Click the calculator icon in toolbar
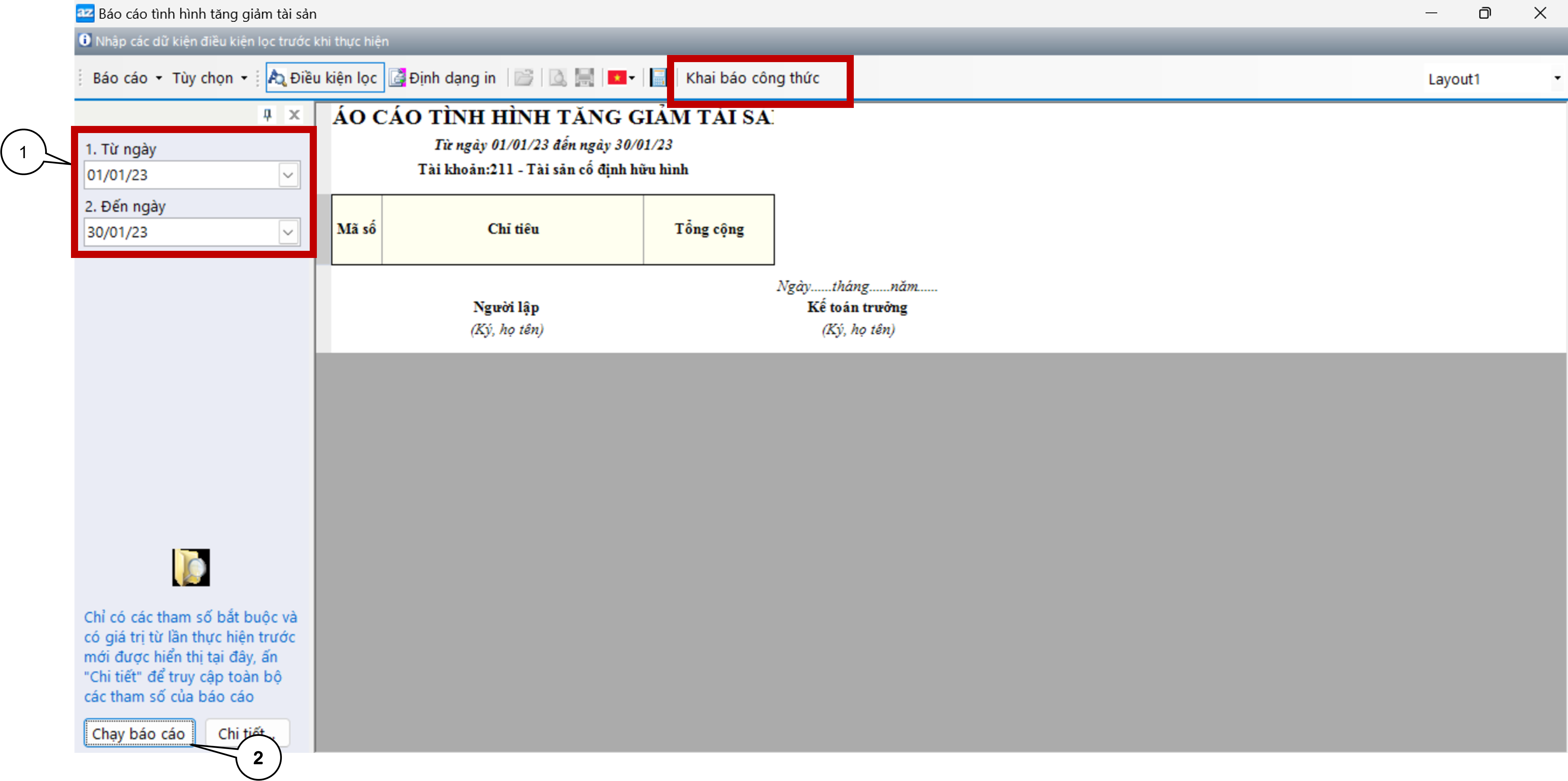 pyautogui.click(x=659, y=78)
